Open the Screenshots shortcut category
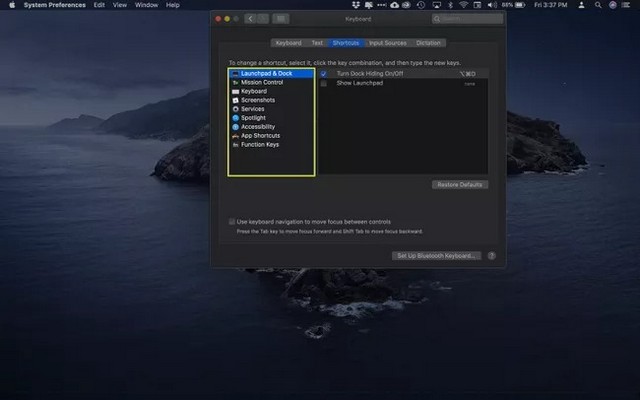This screenshot has width=640, height=400. click(271, 100)
